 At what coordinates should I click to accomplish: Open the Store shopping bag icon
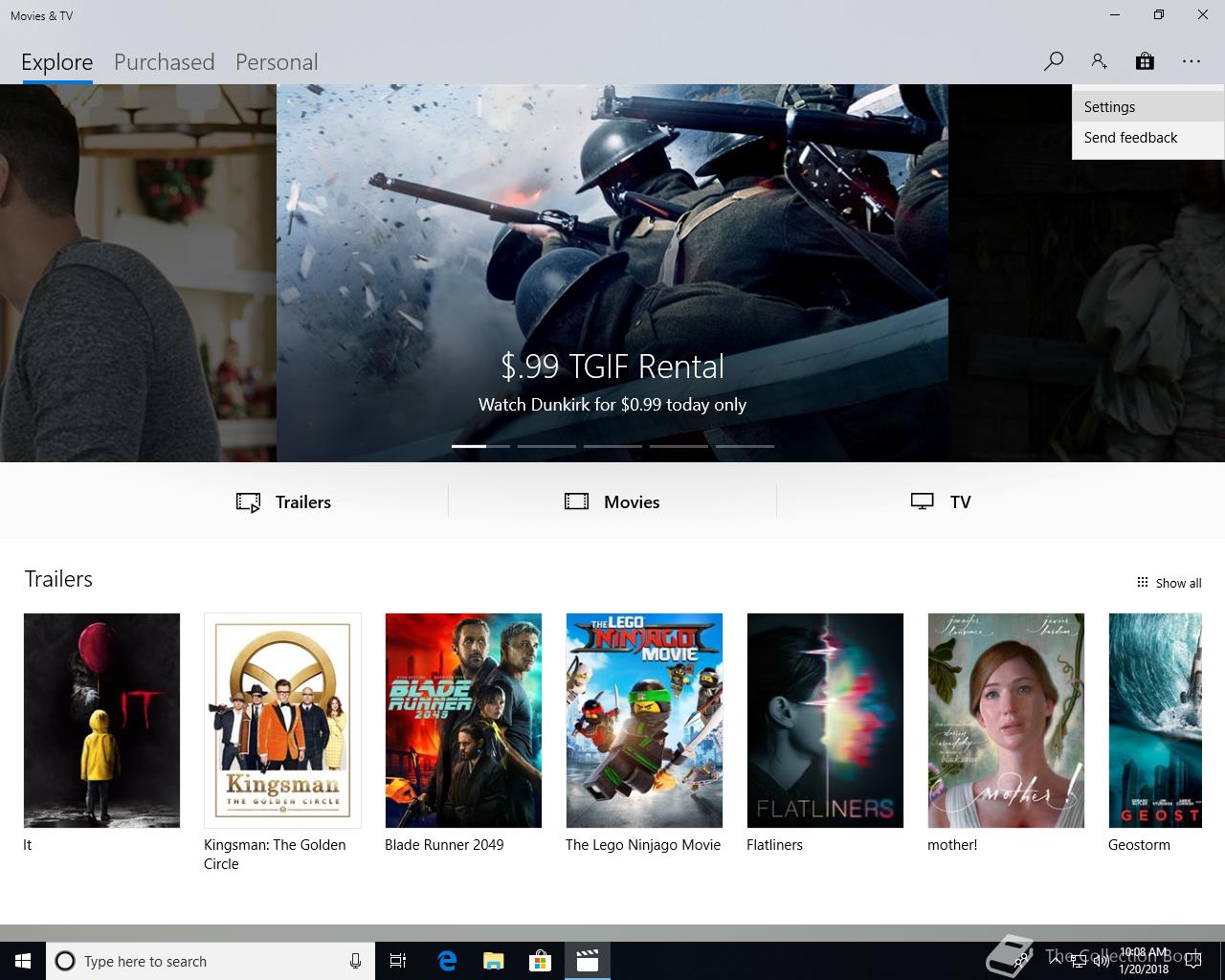[x=1145, y=61]
